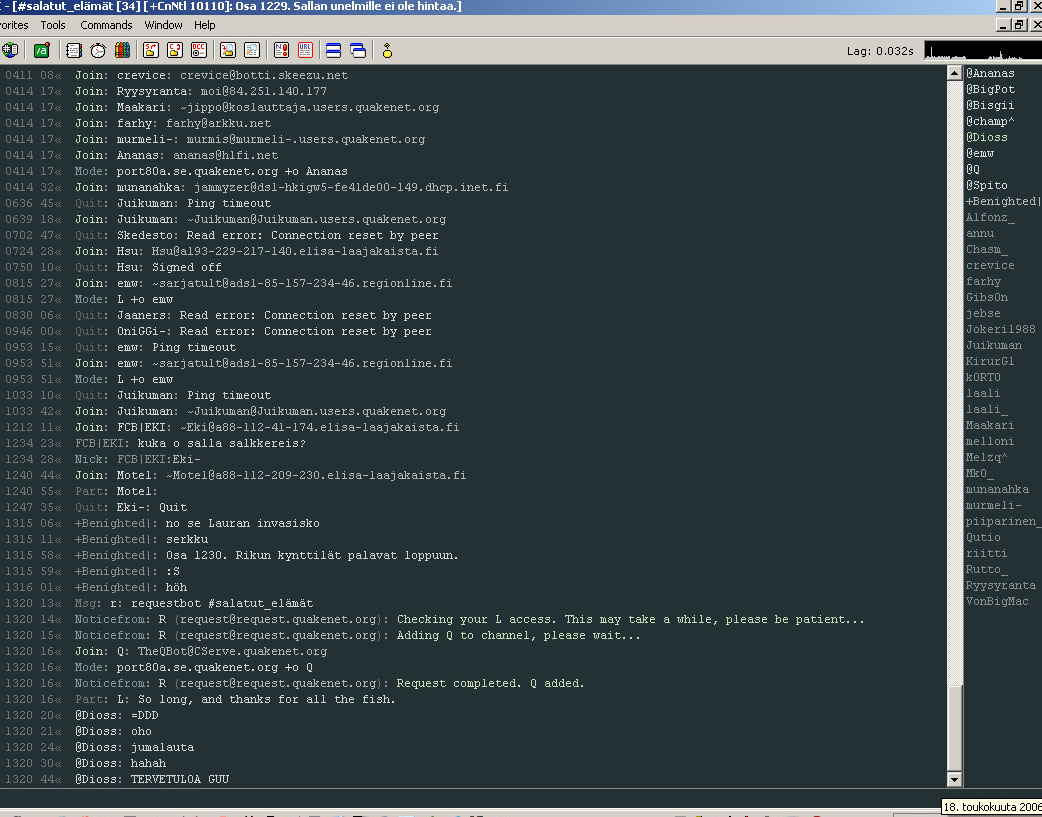Select KirurGl in the nick list
Screen dimensions: 1042x817
(x=990, y=361)
